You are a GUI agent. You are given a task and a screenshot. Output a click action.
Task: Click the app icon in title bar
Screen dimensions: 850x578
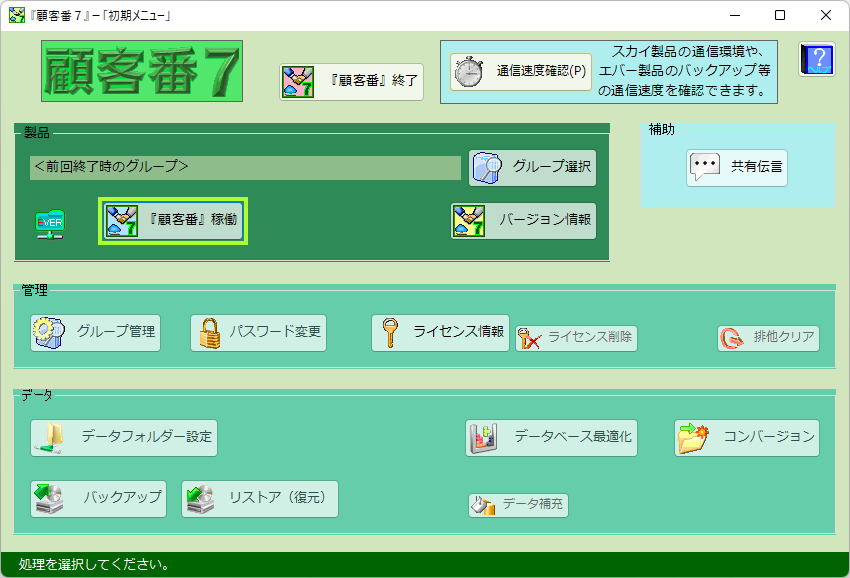(17, 15)
